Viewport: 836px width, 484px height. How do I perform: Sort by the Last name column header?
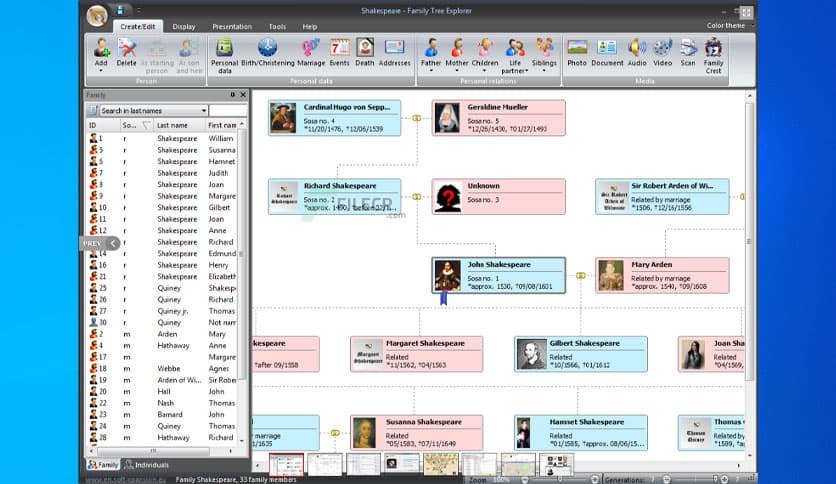(179, 125)
